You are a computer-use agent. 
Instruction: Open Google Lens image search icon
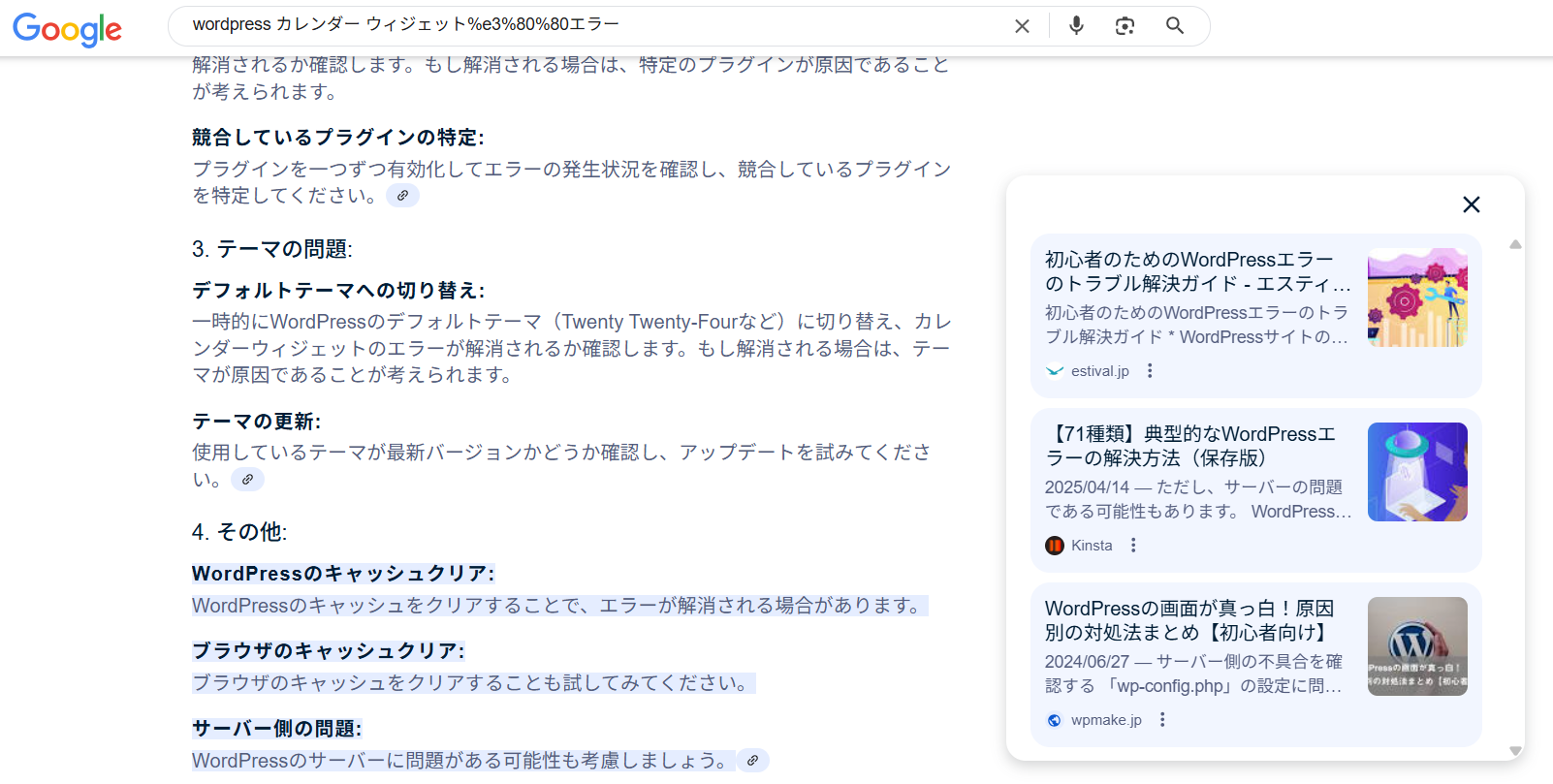[x=1125, y=26]
